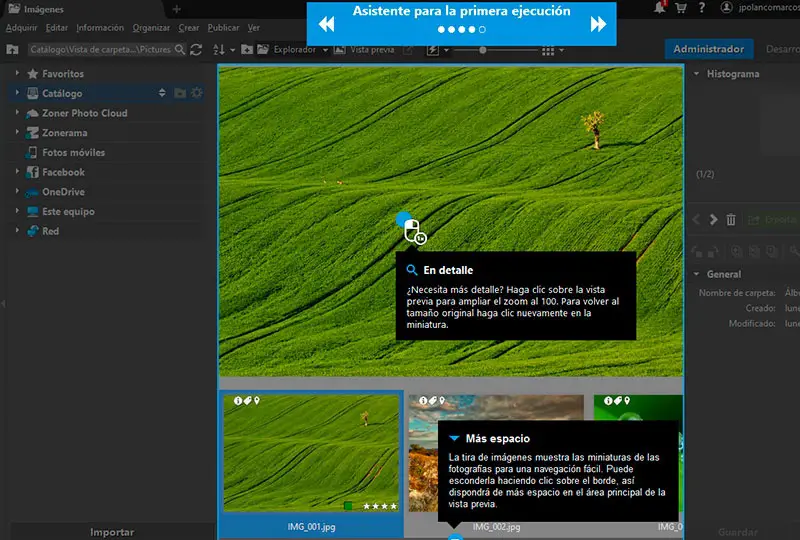The width and height of the screenshot is (800, 540).
Task: Open notifications bell icon
Action: point(660,7)
